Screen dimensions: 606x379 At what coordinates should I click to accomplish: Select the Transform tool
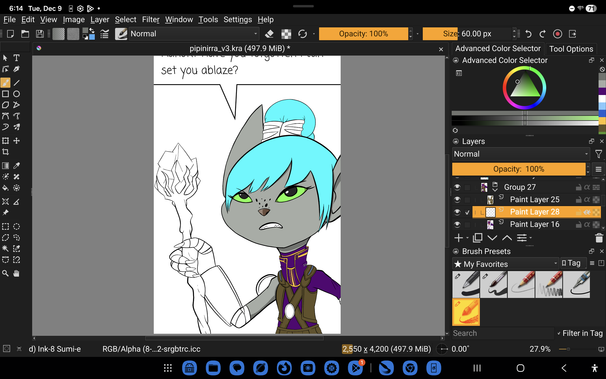5,141
